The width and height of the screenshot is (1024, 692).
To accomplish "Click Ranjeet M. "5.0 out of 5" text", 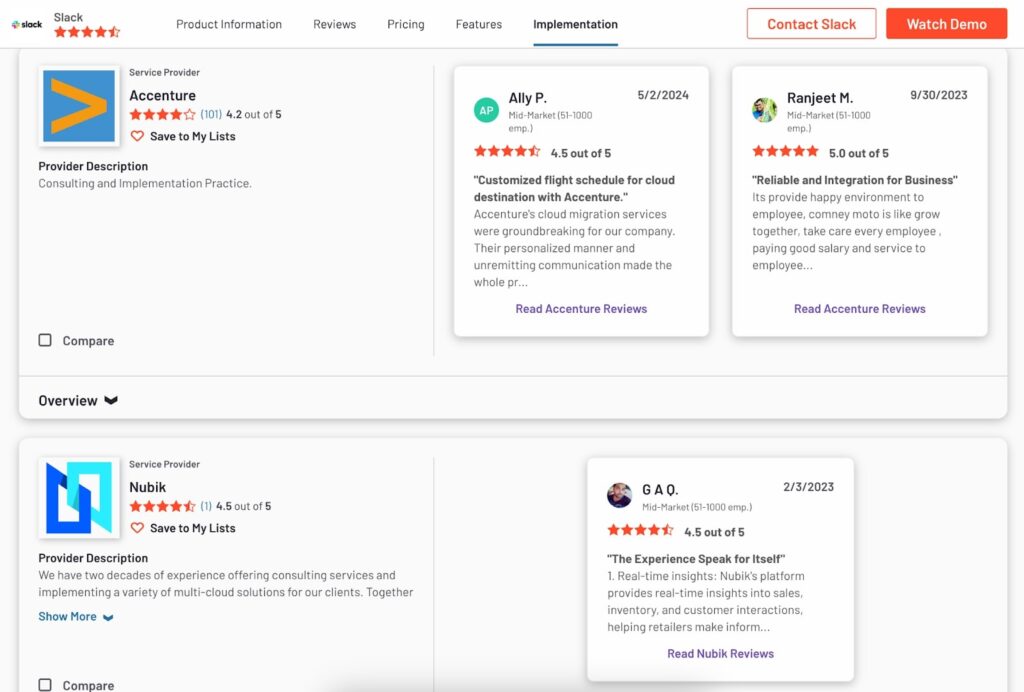I will (859, 153).
